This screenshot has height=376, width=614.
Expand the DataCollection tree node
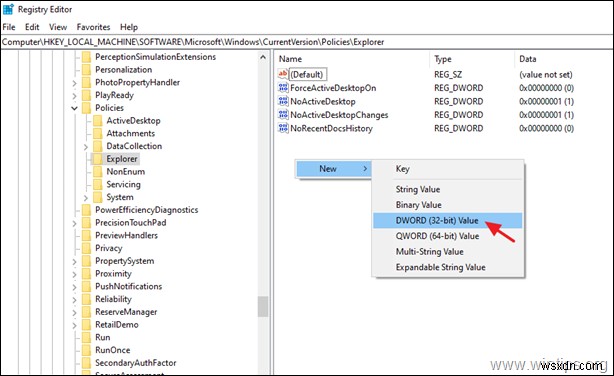[x=85, y=147]
